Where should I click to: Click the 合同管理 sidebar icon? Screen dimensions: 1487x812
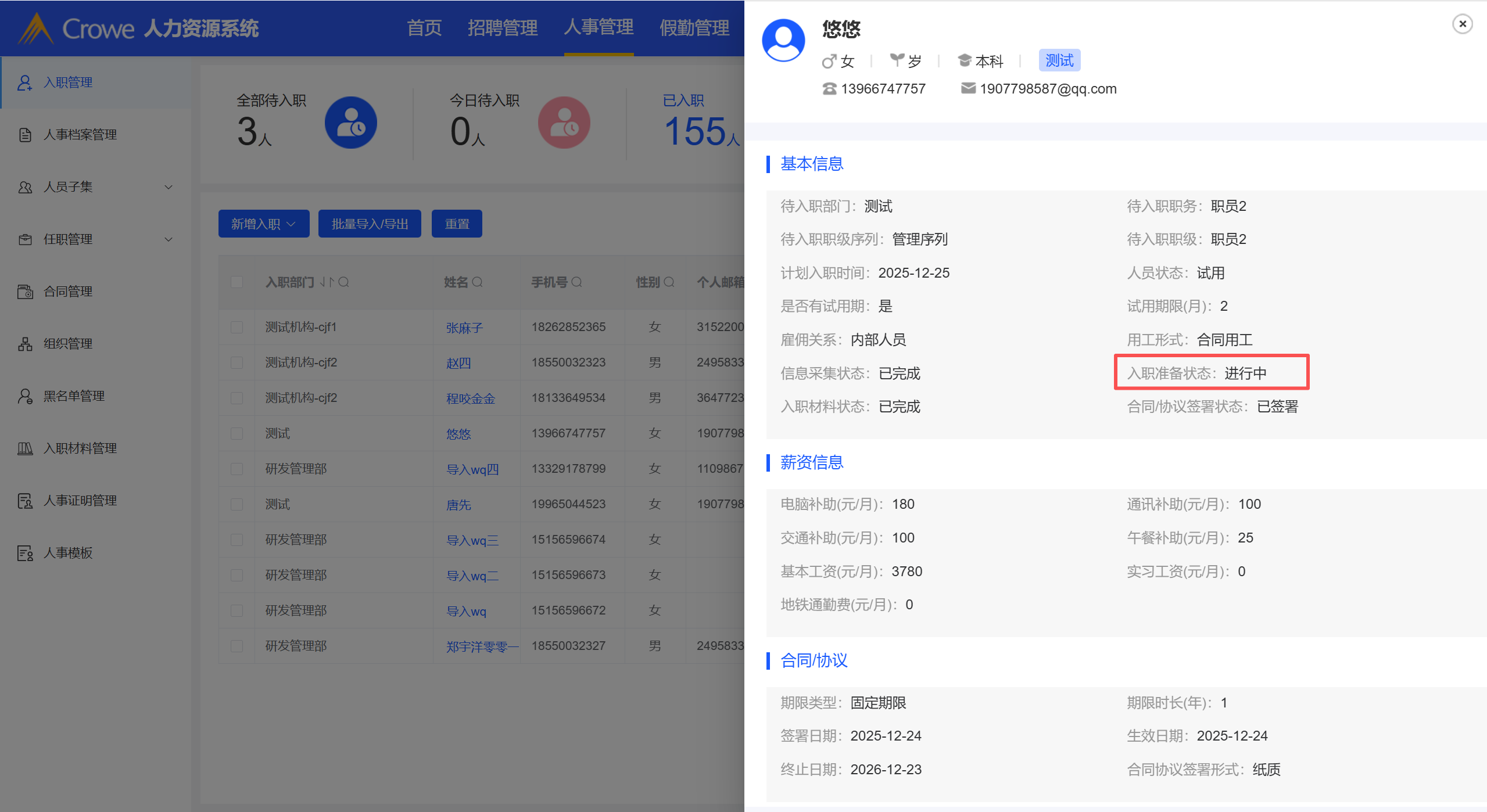[x=24, y=292]
